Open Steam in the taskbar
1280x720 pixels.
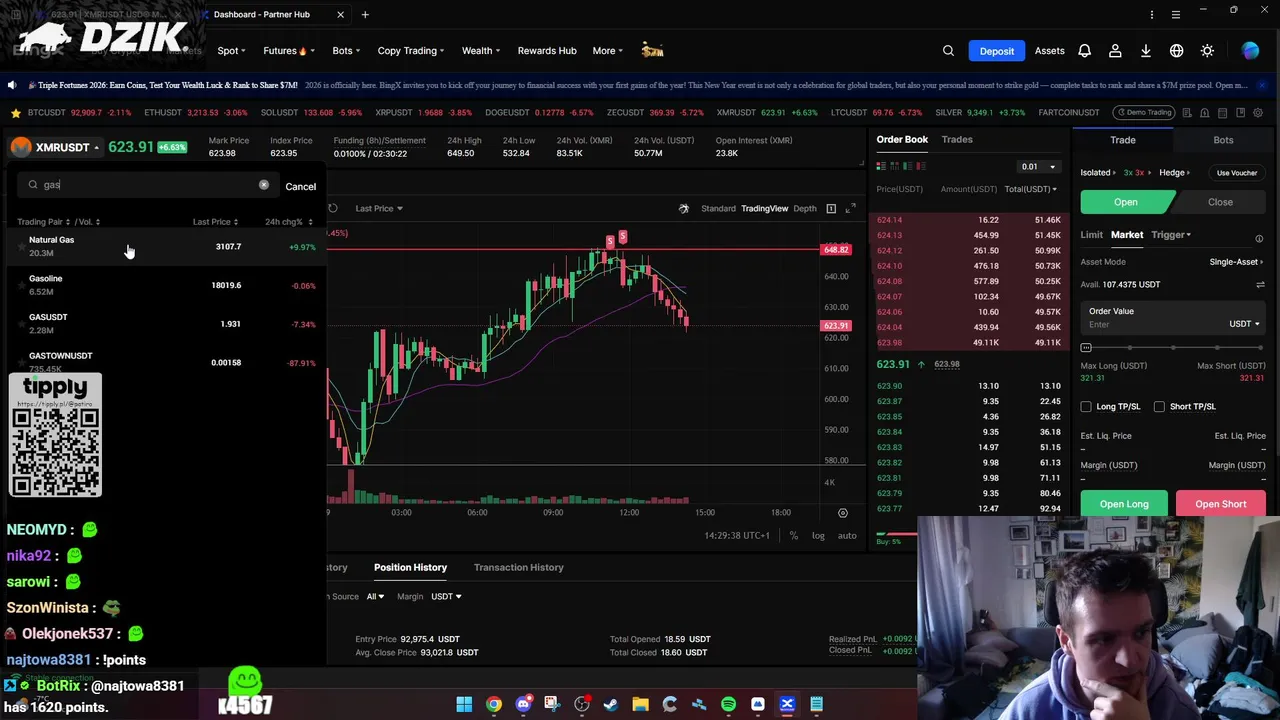tap(611, 705)
